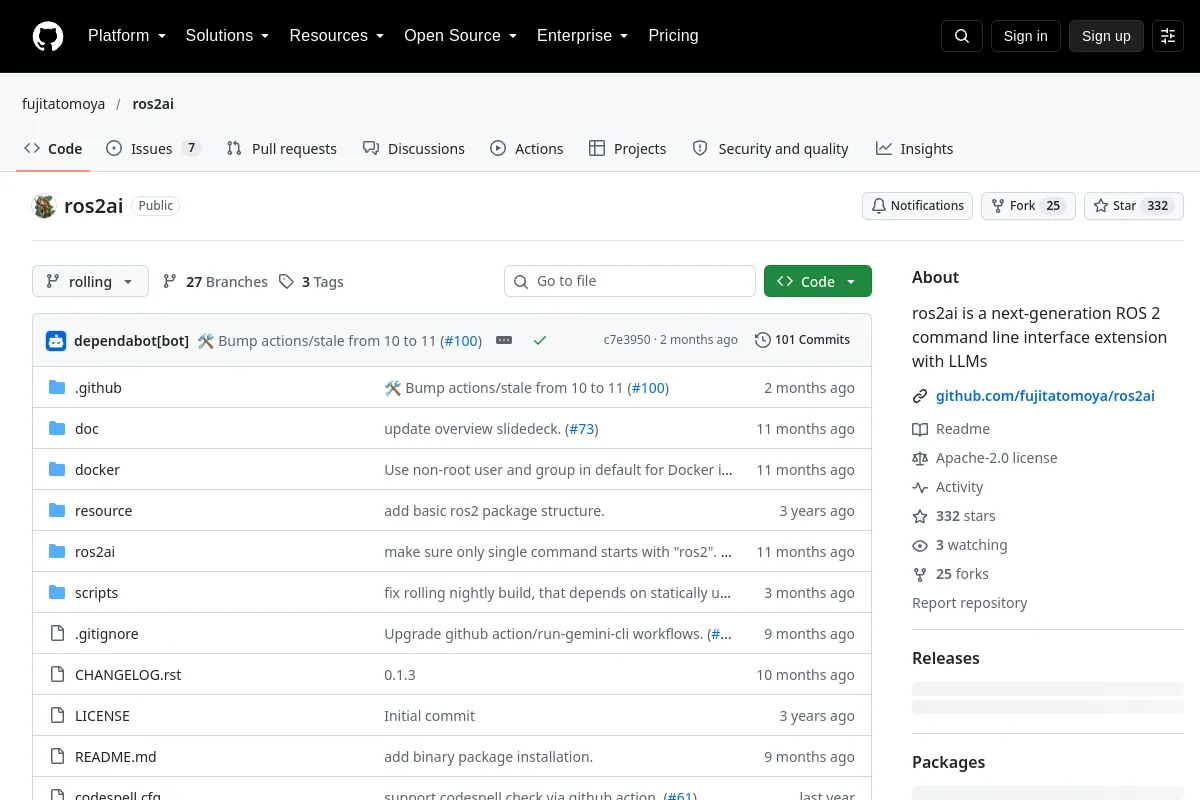Image resolution: width=1200 pixels, height=800 pixels.
Task: Click the green check status icon
Action: pyautogui.click(x=540, y=340)
